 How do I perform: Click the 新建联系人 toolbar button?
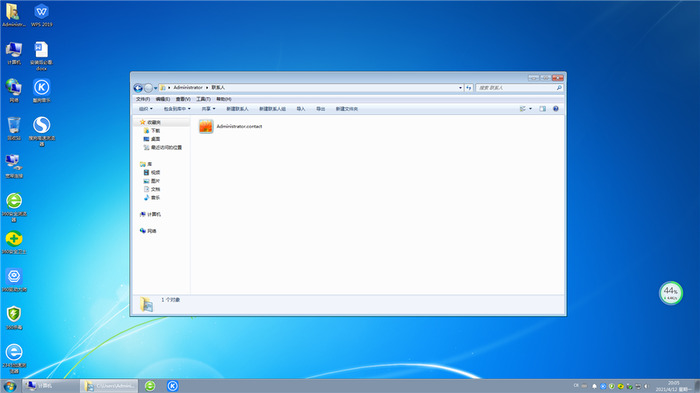[237, 109]
